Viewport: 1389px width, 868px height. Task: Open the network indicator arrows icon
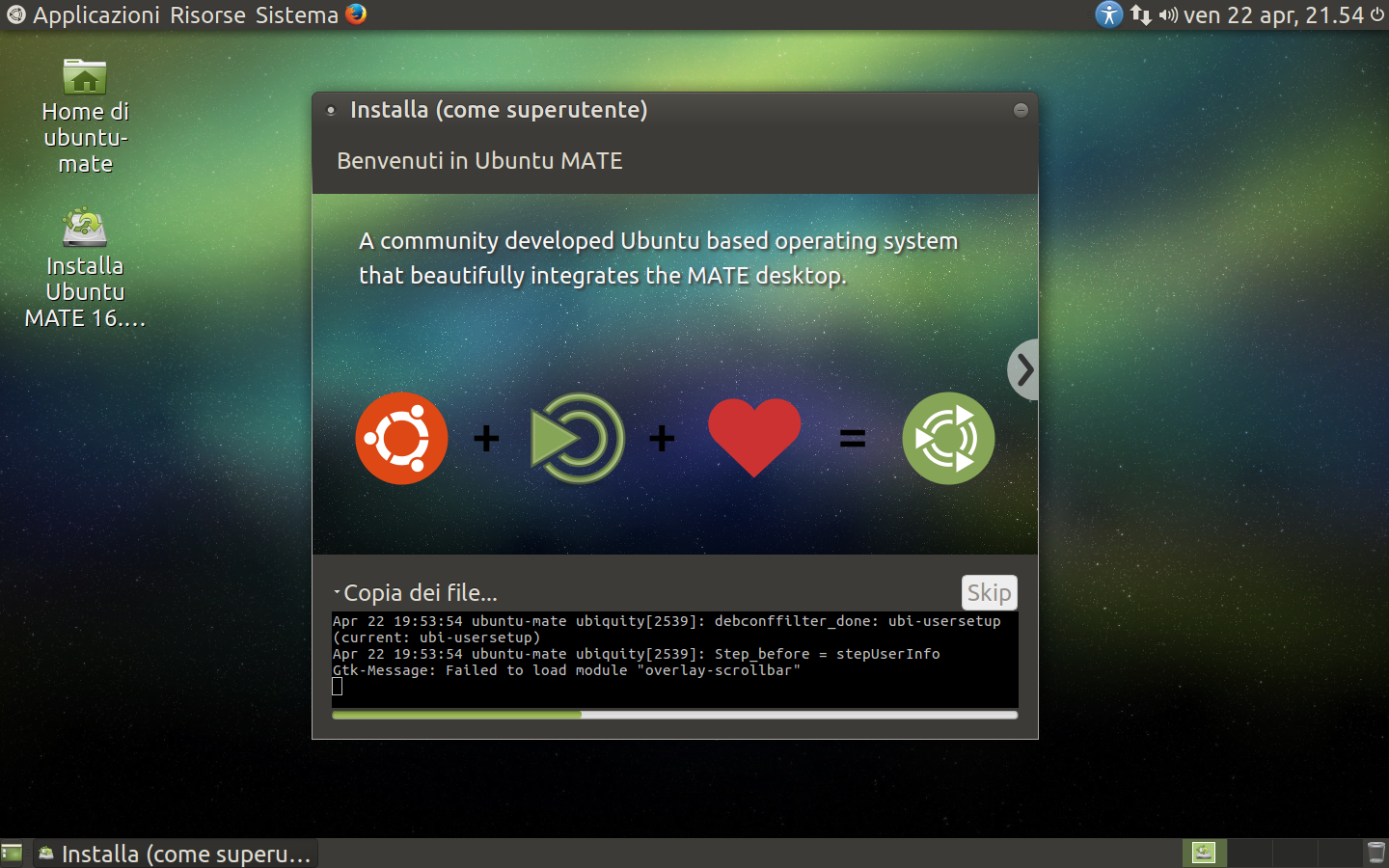pos(1142,15)
